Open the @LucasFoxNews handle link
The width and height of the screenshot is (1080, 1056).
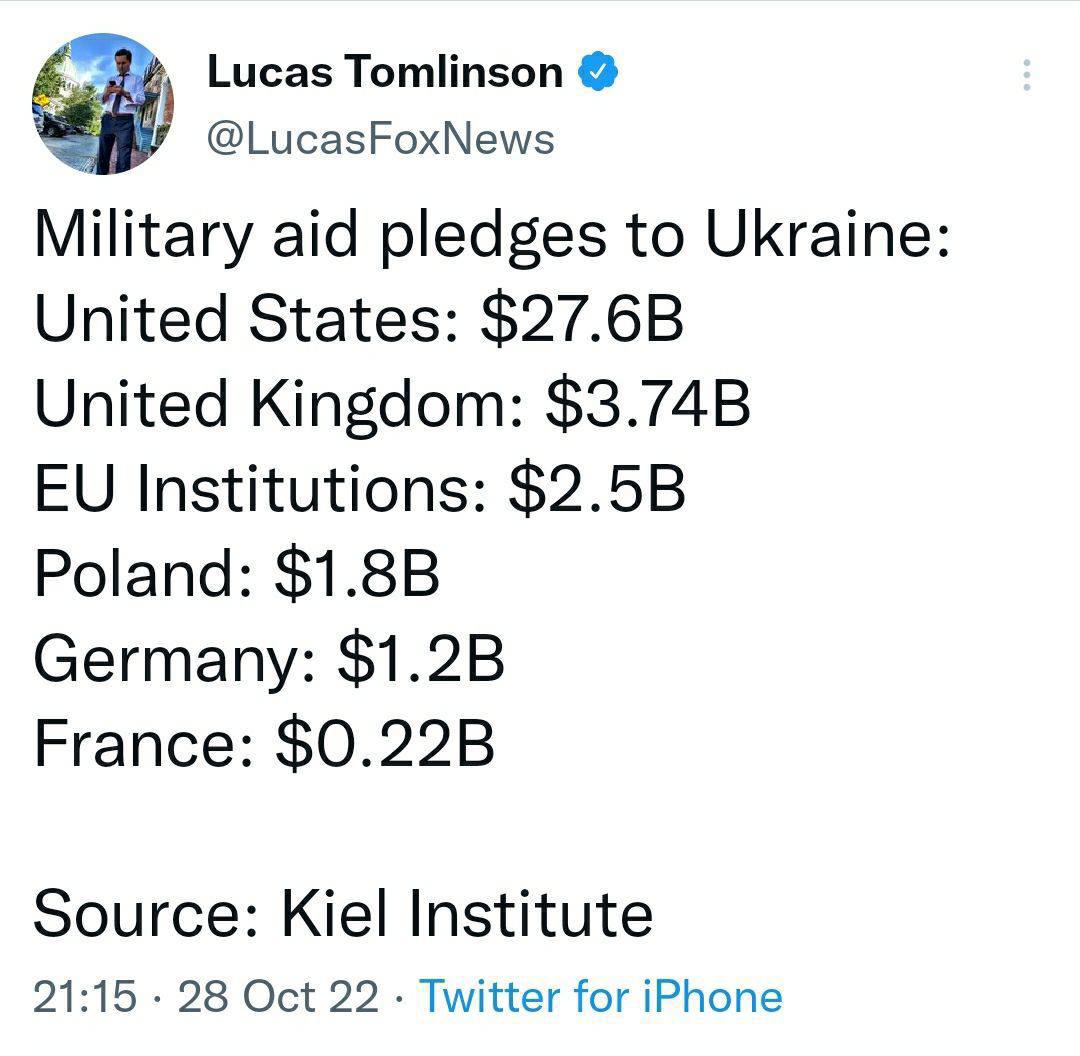click(x=380, y=138)
